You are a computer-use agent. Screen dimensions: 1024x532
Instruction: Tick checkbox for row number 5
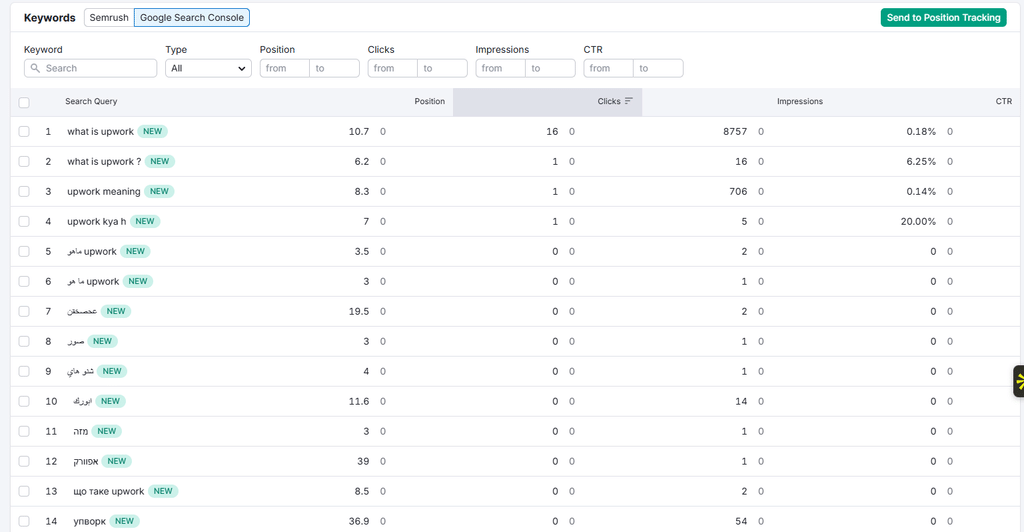(24, 251)
